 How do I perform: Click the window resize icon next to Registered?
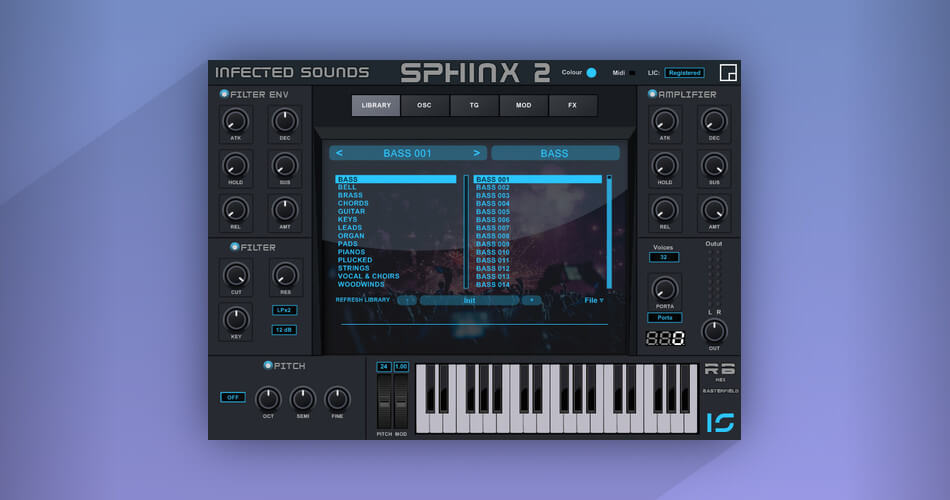click(728, 72)
